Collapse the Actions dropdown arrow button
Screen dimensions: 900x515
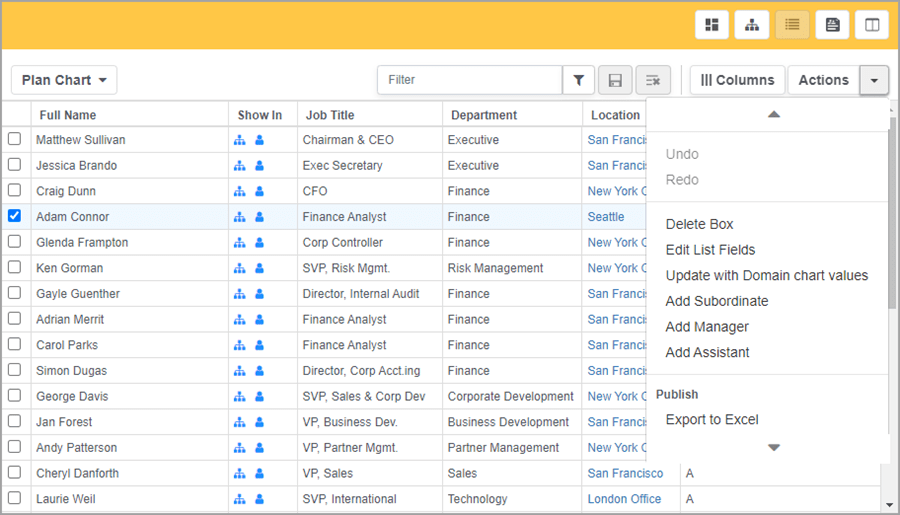click(x=874, y=80)
